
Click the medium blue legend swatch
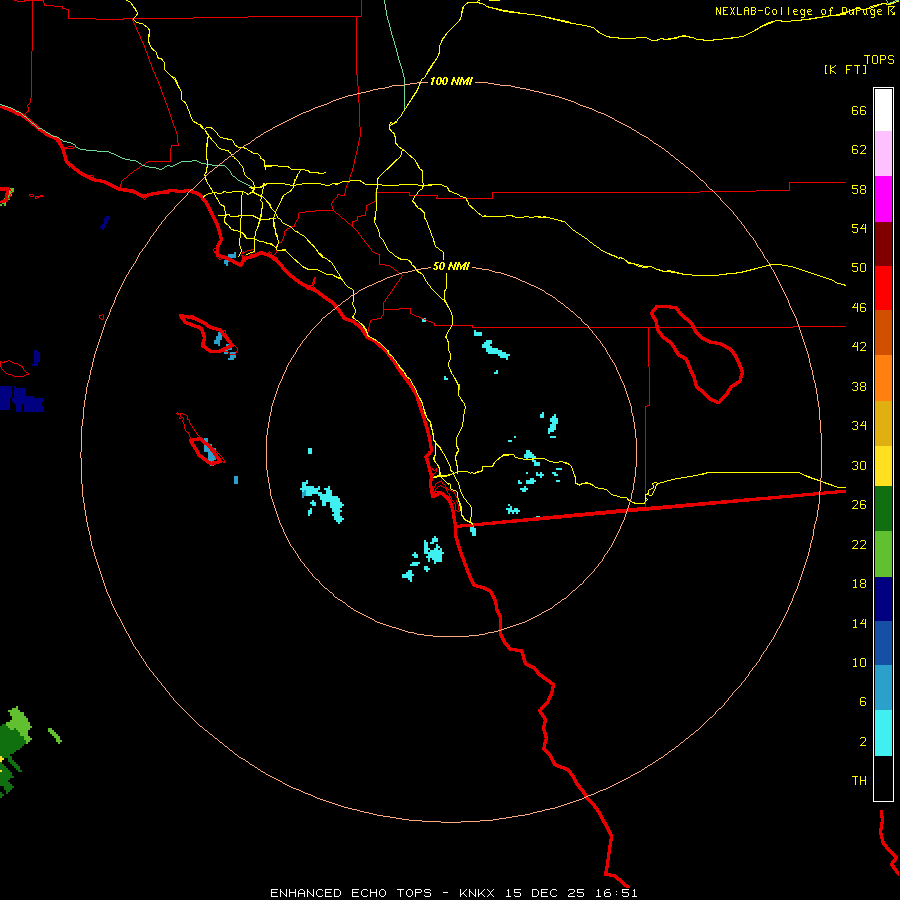(x=883, y=643)
